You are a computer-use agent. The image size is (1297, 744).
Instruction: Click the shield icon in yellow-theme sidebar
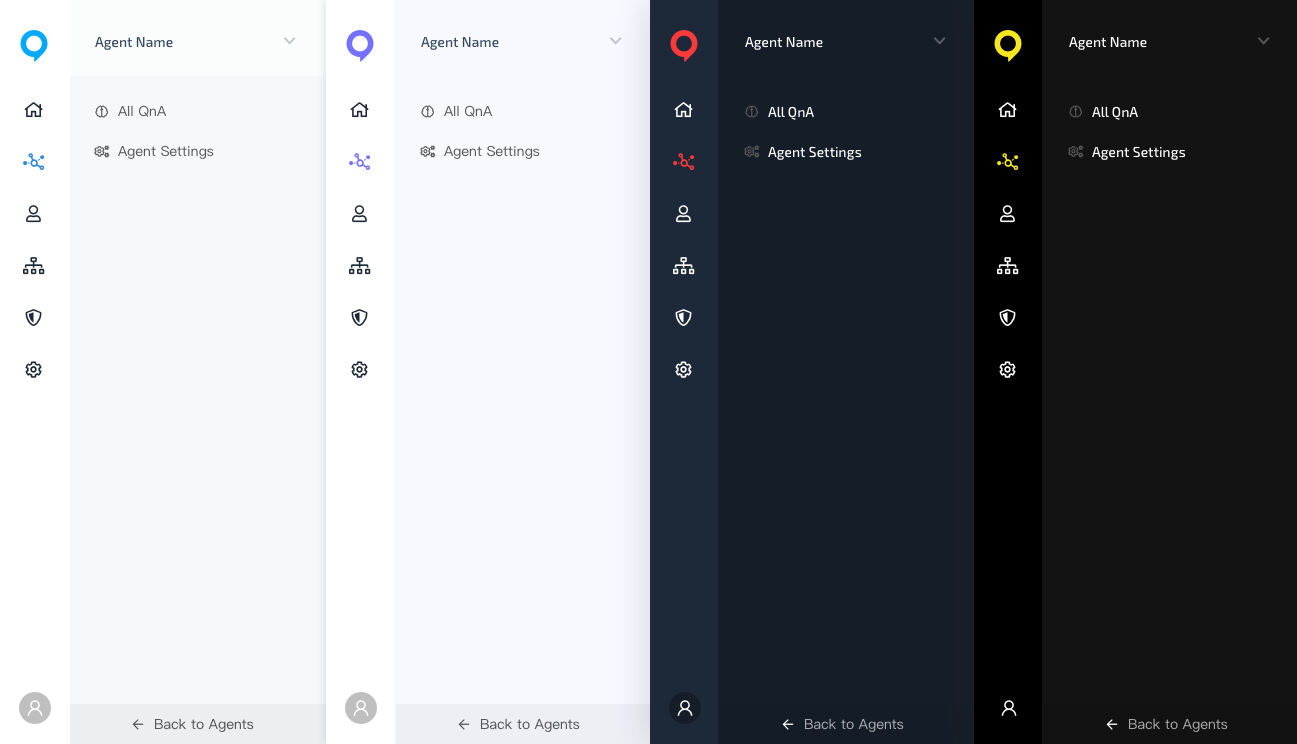(1008, 318)
